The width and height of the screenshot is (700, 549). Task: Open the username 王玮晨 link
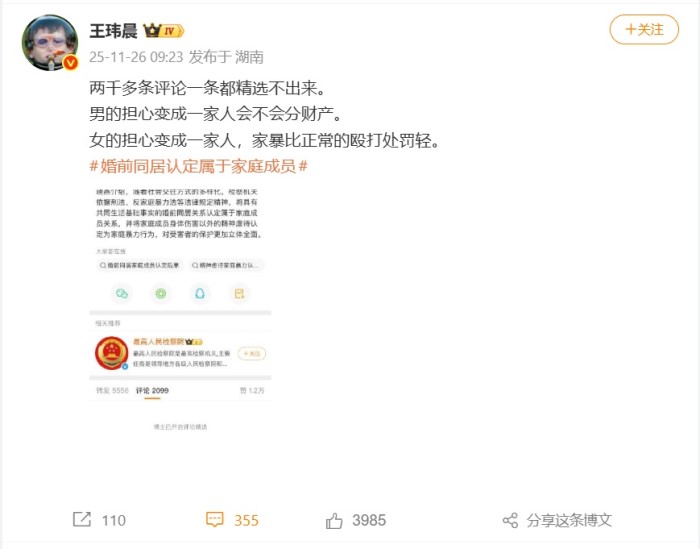113,31
